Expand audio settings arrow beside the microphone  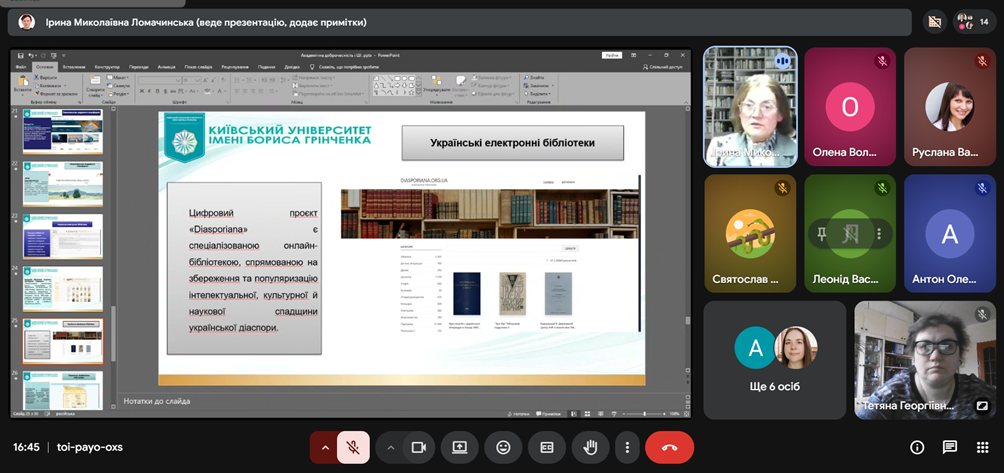[x=324, y=447]
